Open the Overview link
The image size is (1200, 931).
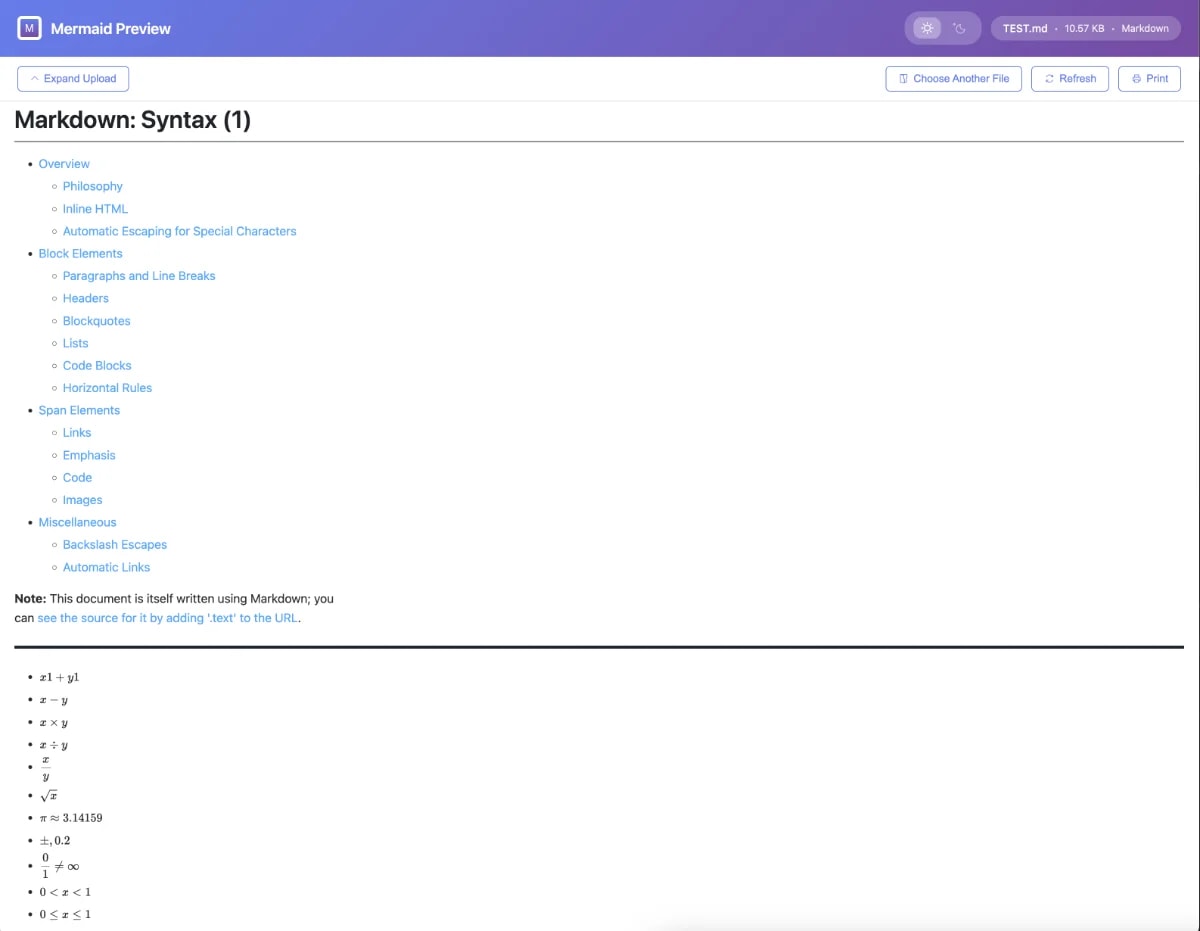[64, 164]
